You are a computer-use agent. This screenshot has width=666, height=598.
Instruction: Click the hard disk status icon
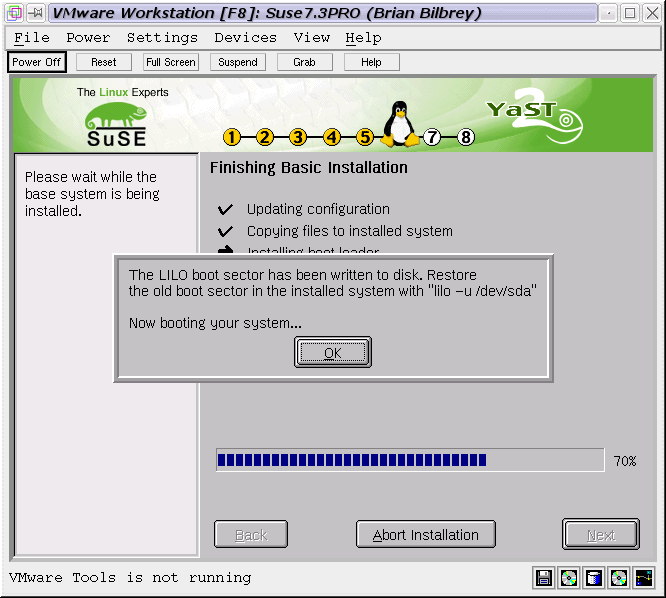(x=594, y=578)
